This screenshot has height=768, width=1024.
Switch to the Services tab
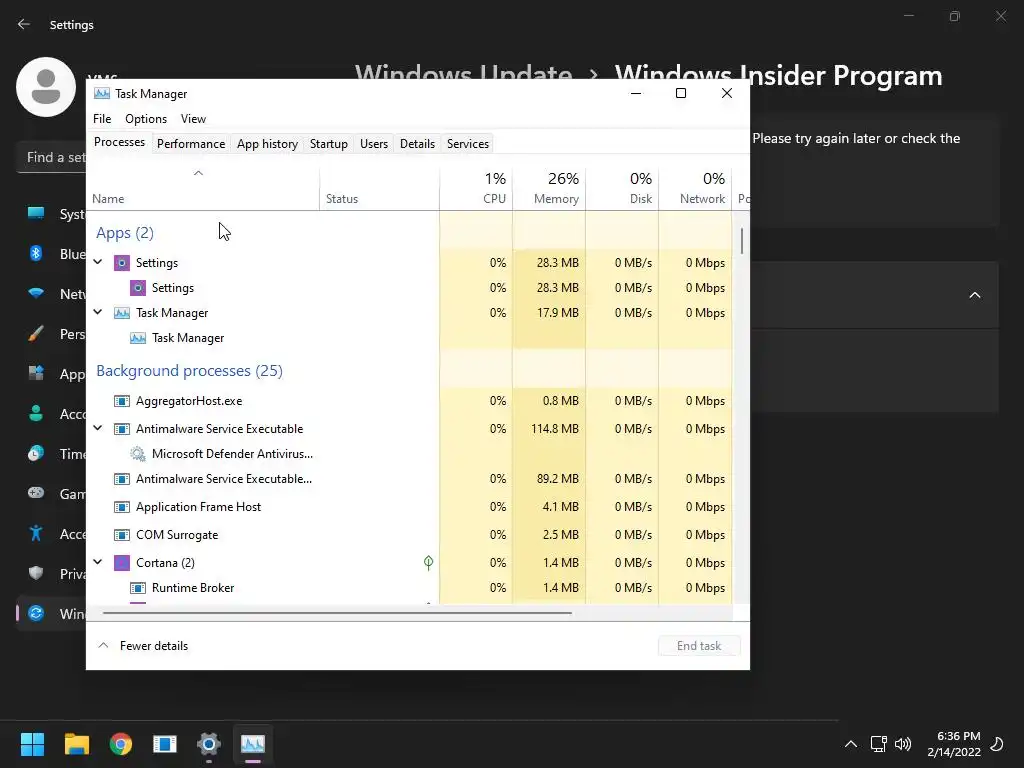click(x=468, y=144)
